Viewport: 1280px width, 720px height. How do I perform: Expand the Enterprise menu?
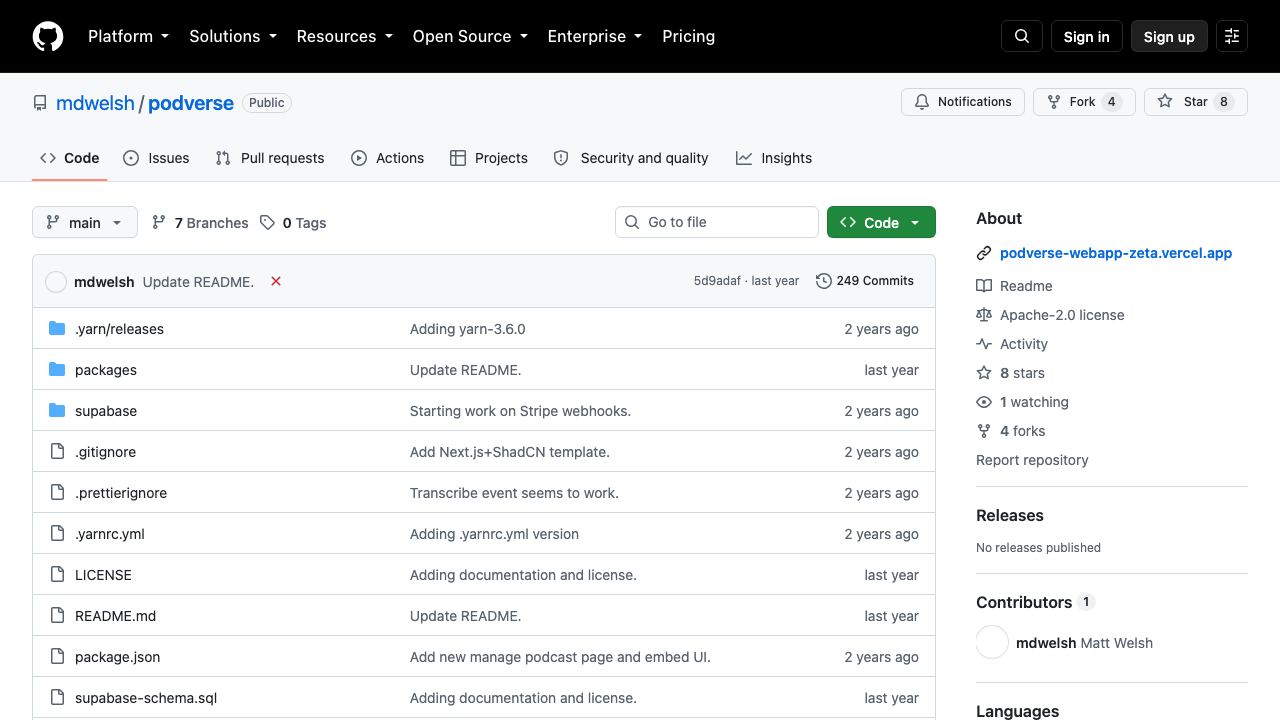595,36
